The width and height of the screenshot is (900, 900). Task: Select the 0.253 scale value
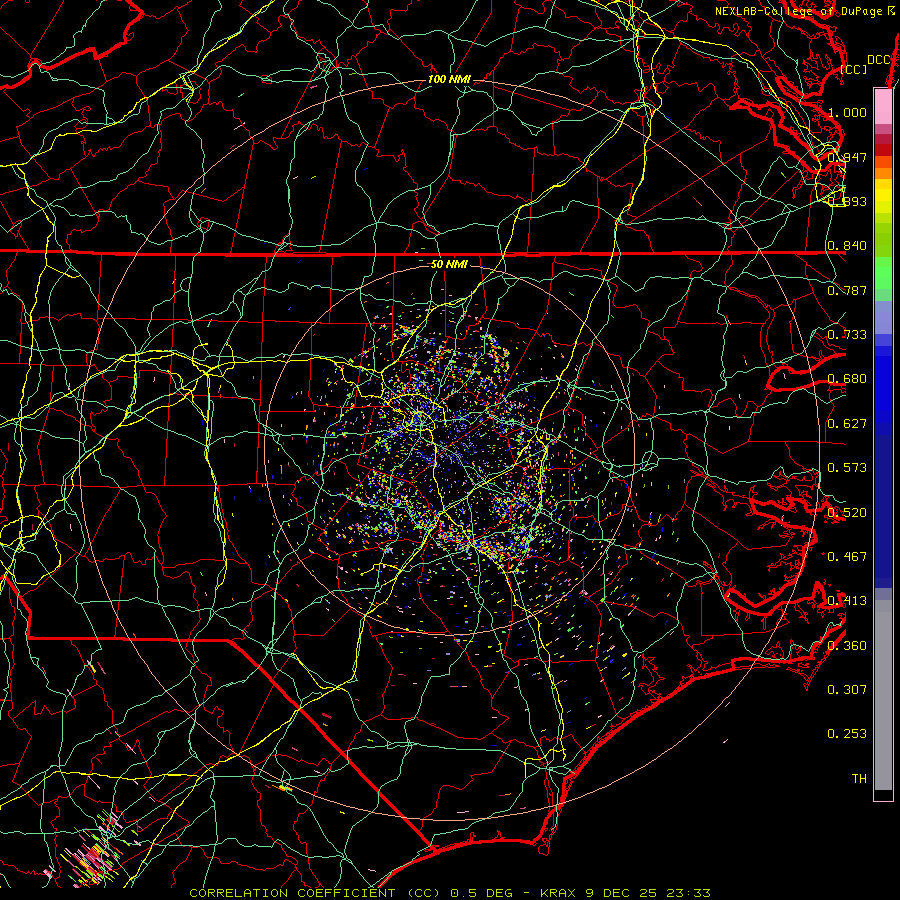point(847,734)
